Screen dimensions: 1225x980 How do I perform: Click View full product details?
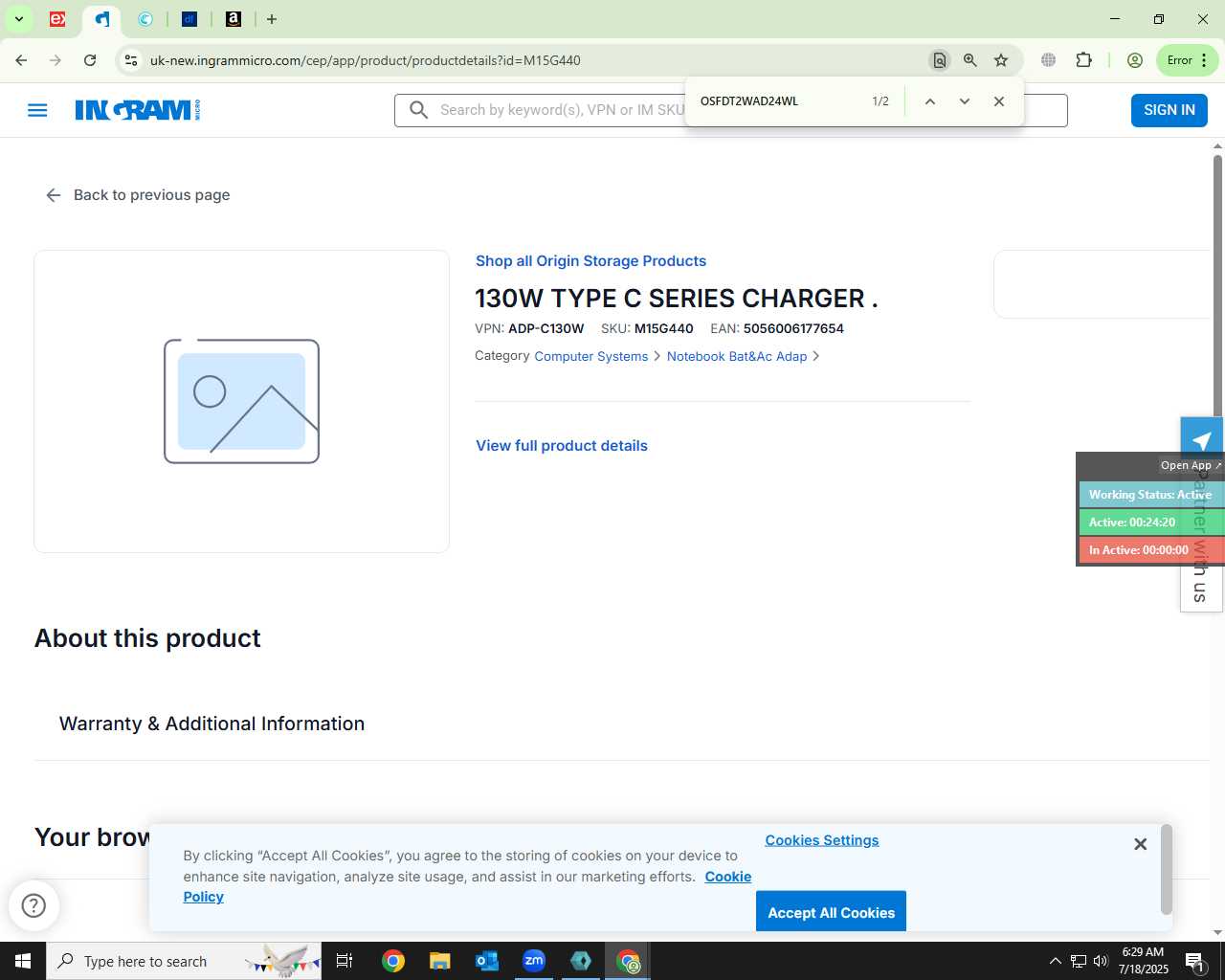pos(562,446)
